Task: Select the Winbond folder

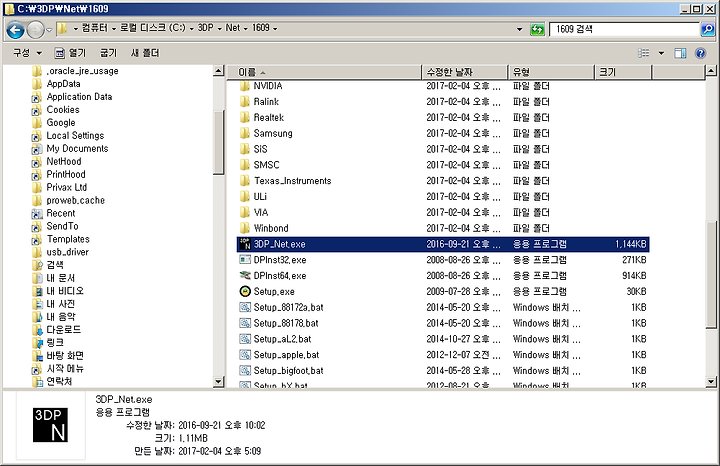Action: pos(271,228)
